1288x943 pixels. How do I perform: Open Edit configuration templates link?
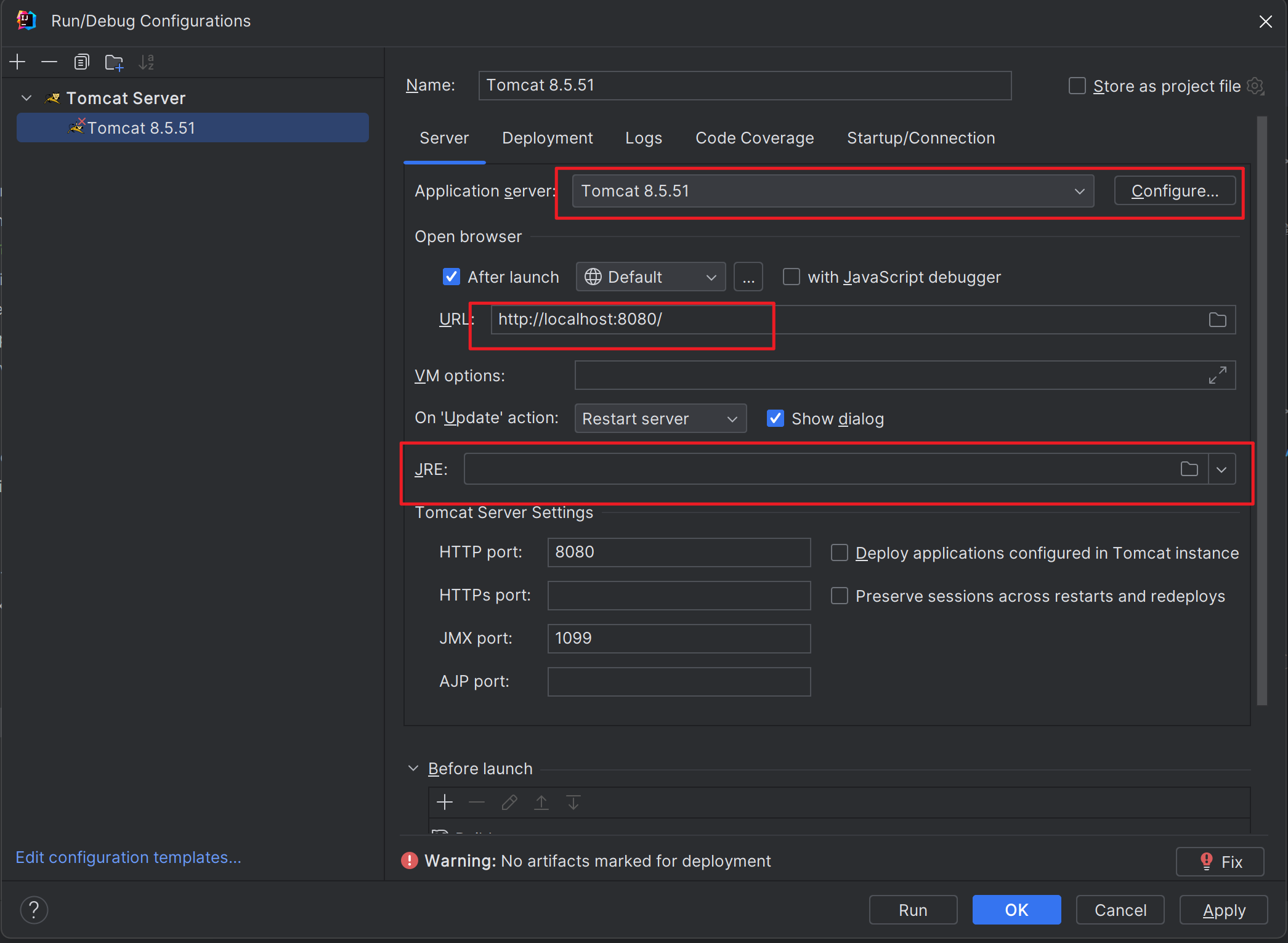pyautogui.click(x=128, y=857)
